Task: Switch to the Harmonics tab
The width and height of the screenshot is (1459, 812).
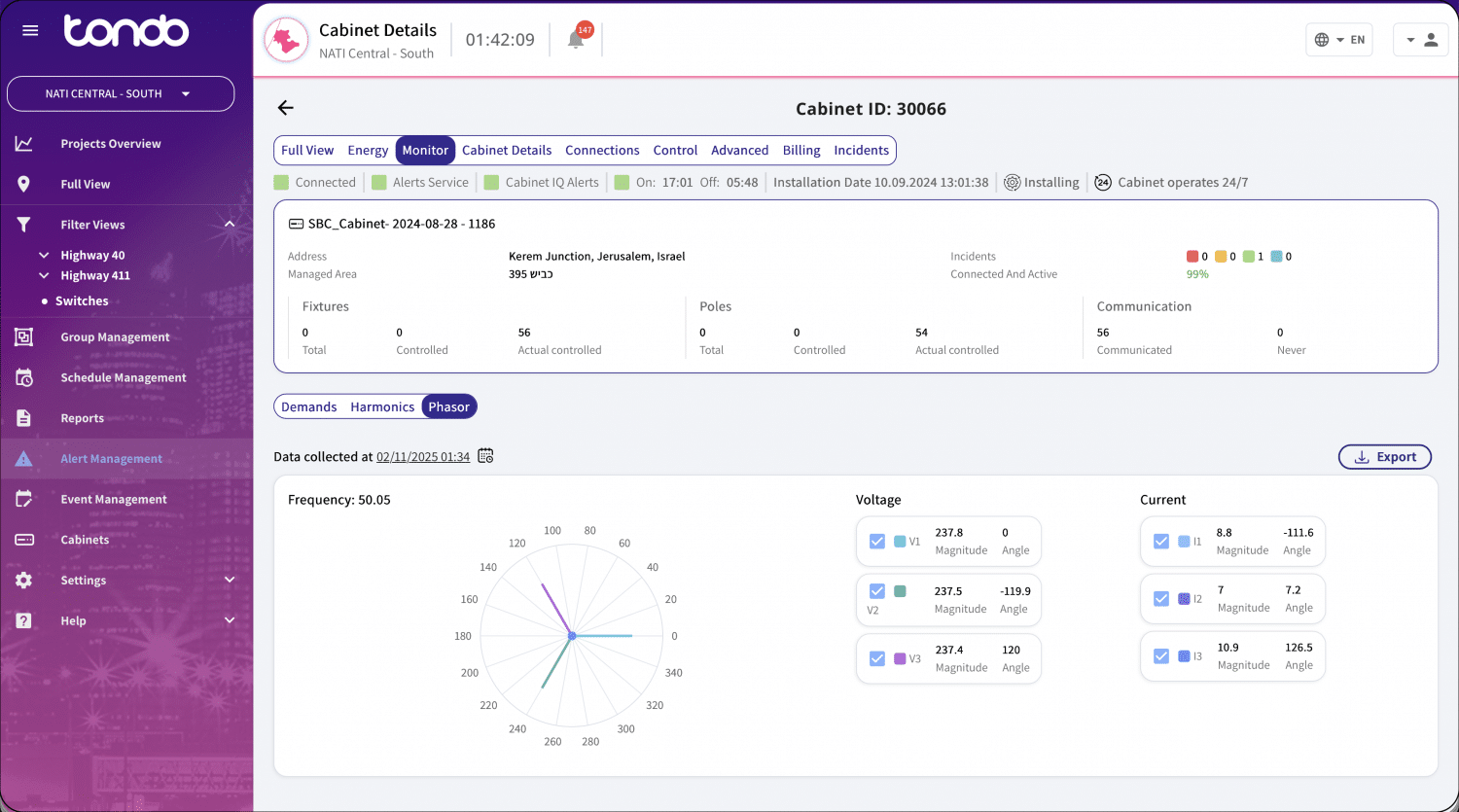Action: [382, 407]
